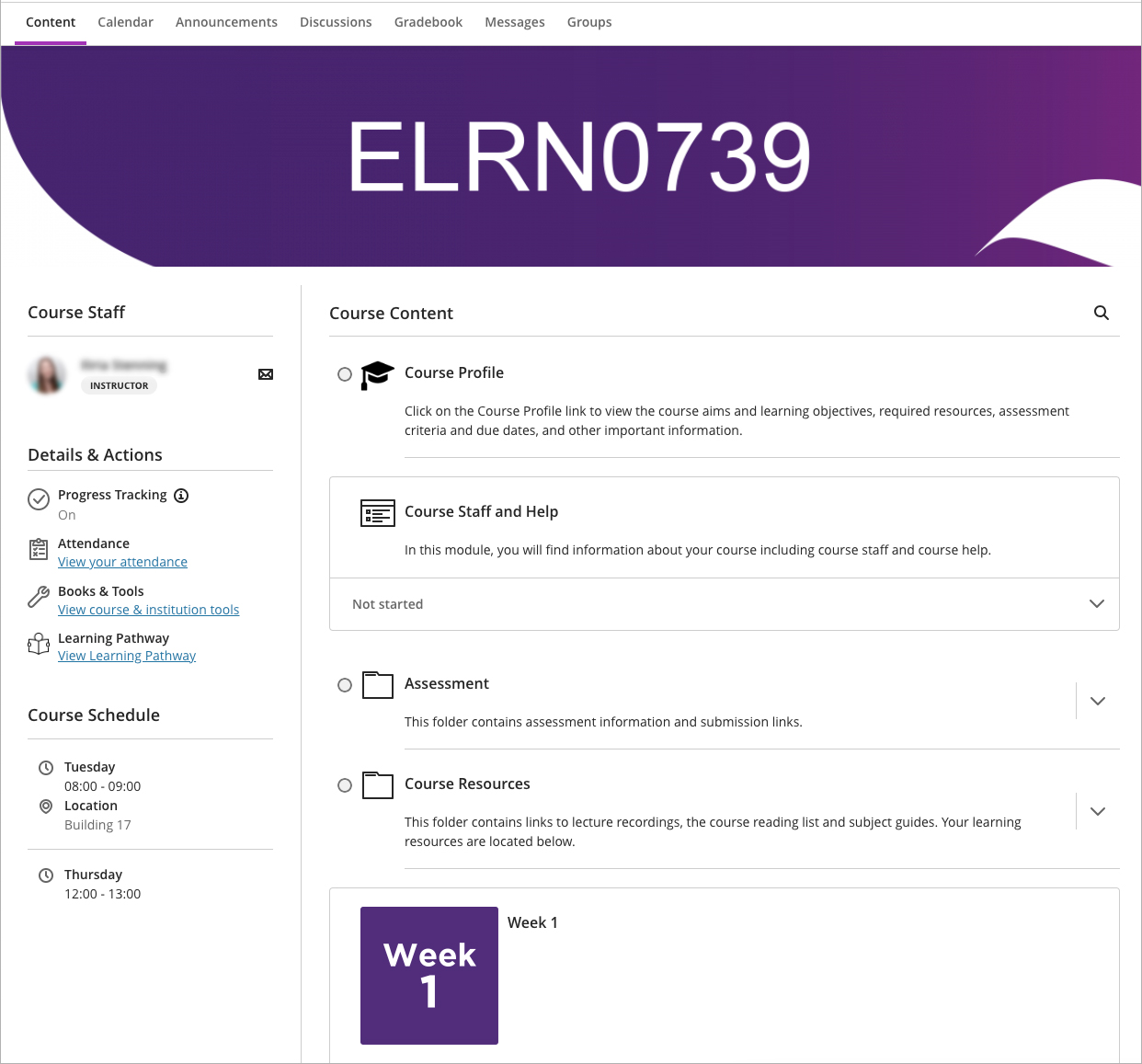Click the Progress Tracking info icon
Image resolution: width=1142 pixels, height=1064 pixels.
pos(181,495)
